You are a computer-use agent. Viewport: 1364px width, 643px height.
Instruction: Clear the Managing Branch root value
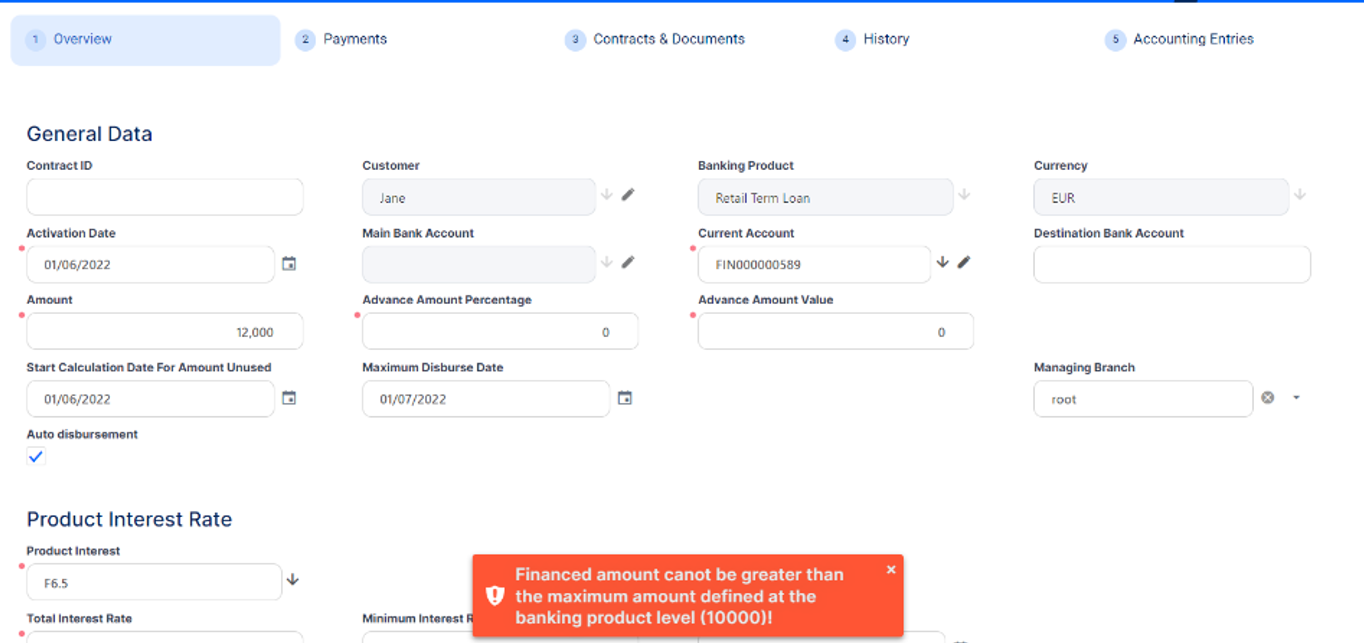tap(1268, 398)
